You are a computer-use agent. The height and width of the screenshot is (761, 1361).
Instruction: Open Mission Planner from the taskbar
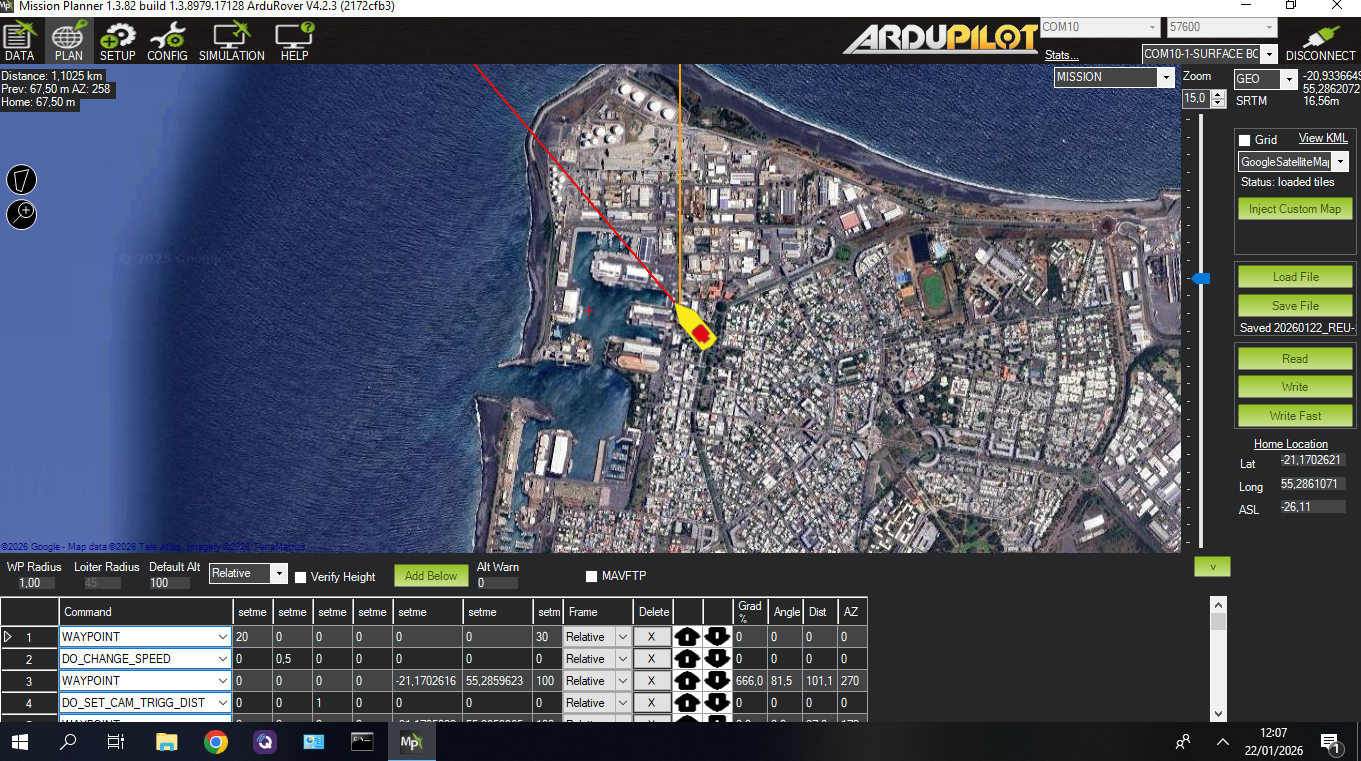[411, 742]
